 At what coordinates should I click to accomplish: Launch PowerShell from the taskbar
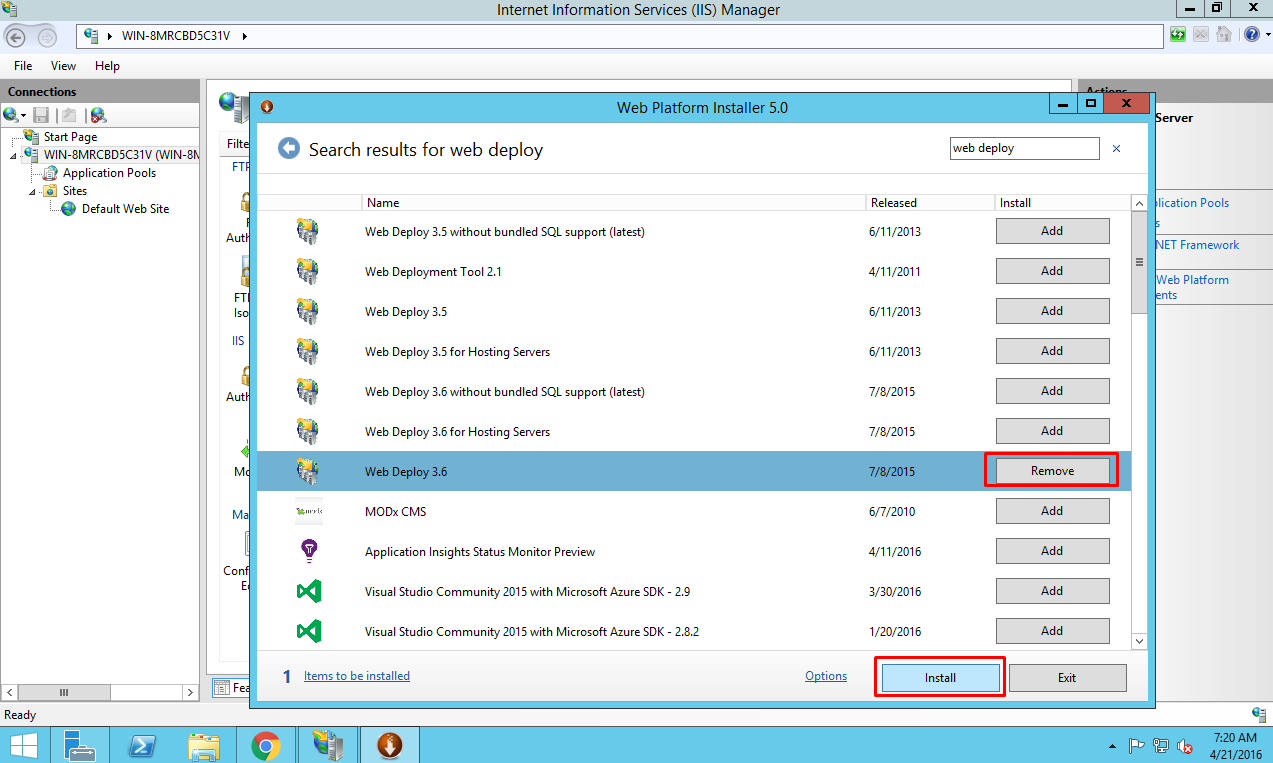(x=141, y=745)
